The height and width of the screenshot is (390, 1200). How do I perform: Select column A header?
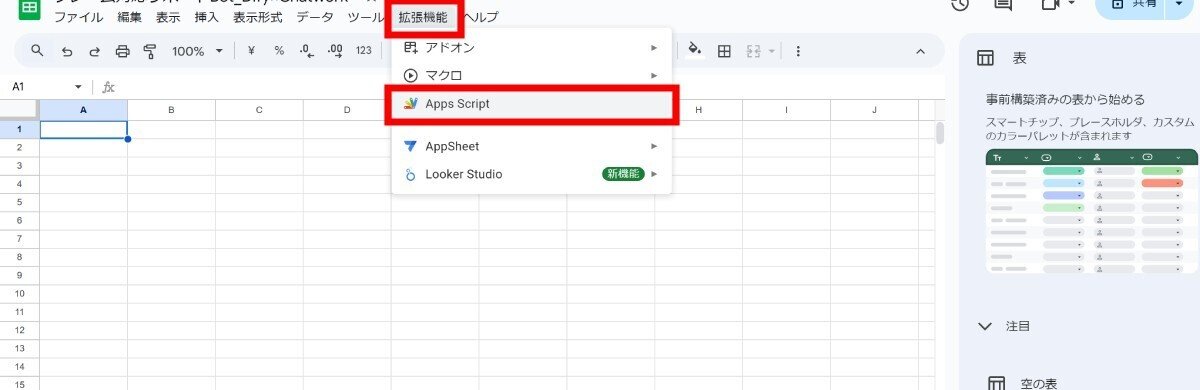tap(83, 110)
